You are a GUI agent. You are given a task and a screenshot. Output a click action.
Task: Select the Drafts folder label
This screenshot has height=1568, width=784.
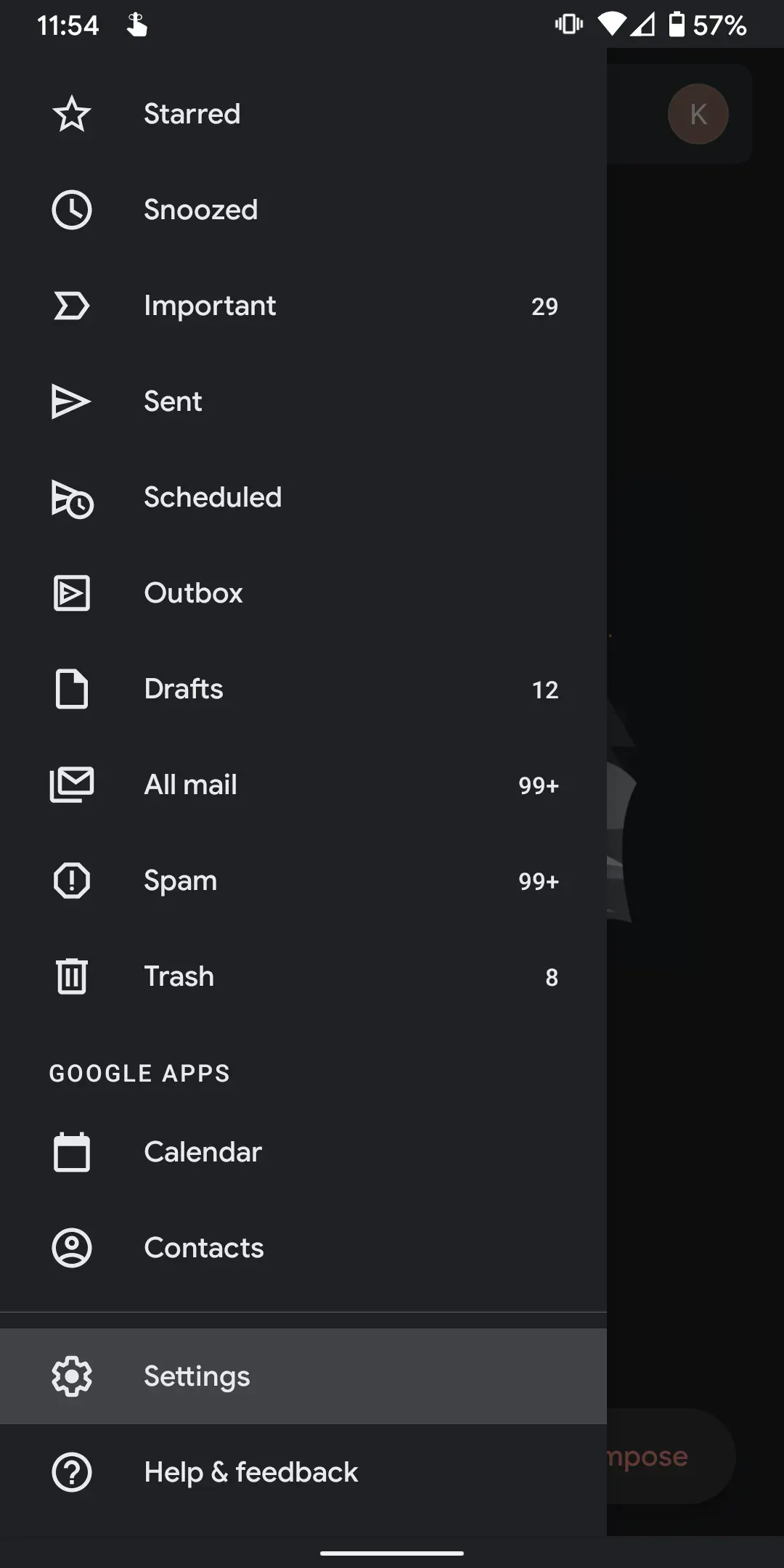pos(184,689)
